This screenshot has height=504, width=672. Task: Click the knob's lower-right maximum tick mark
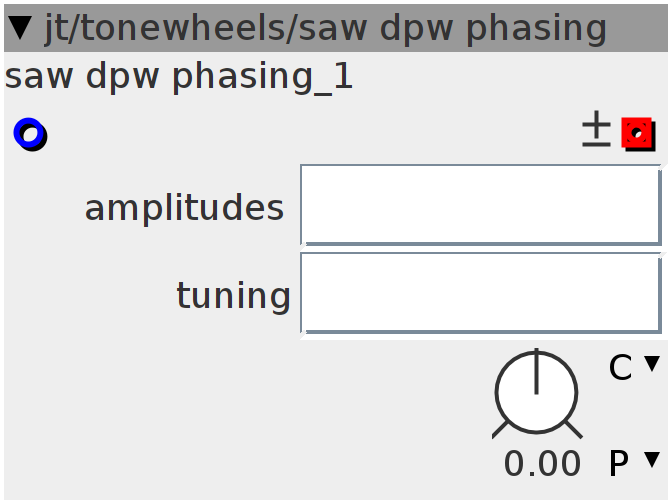point(572,429)
